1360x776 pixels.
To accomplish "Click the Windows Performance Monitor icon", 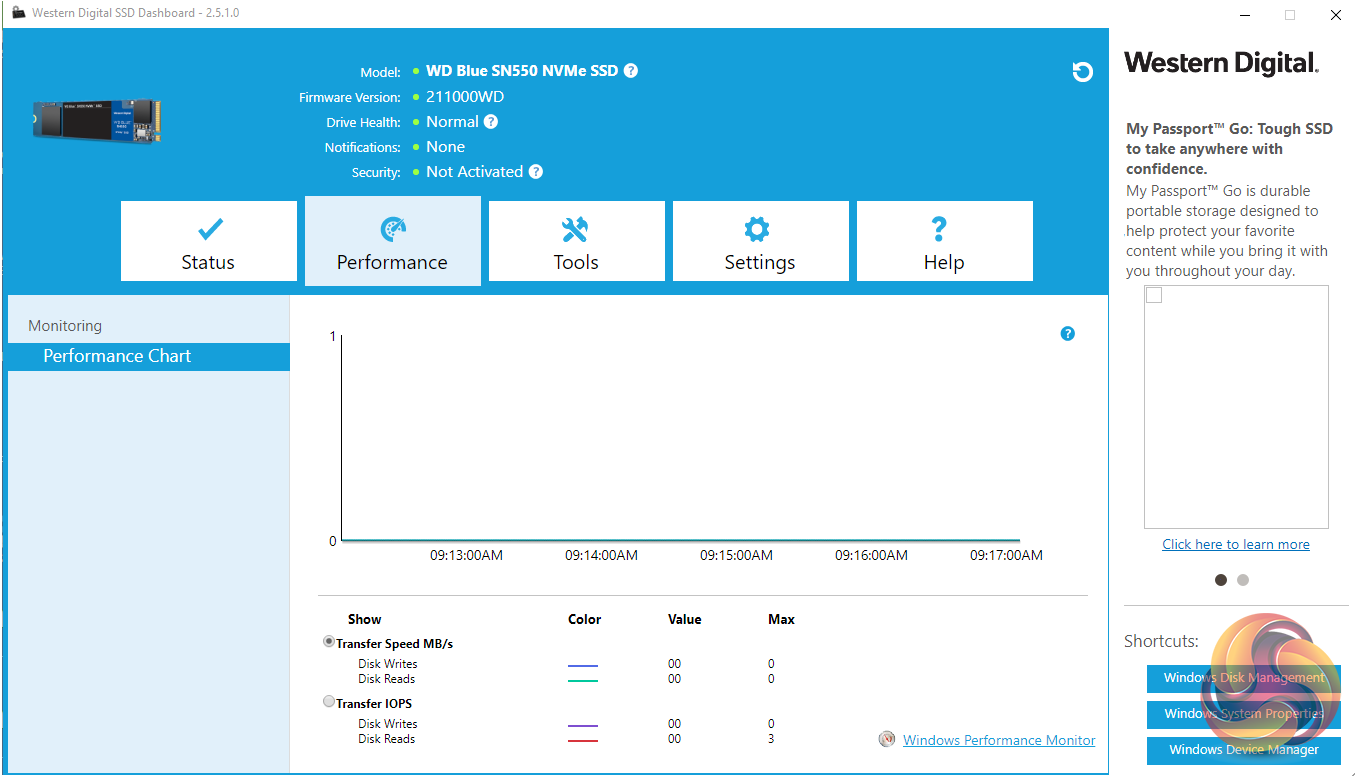I will 886,740.
